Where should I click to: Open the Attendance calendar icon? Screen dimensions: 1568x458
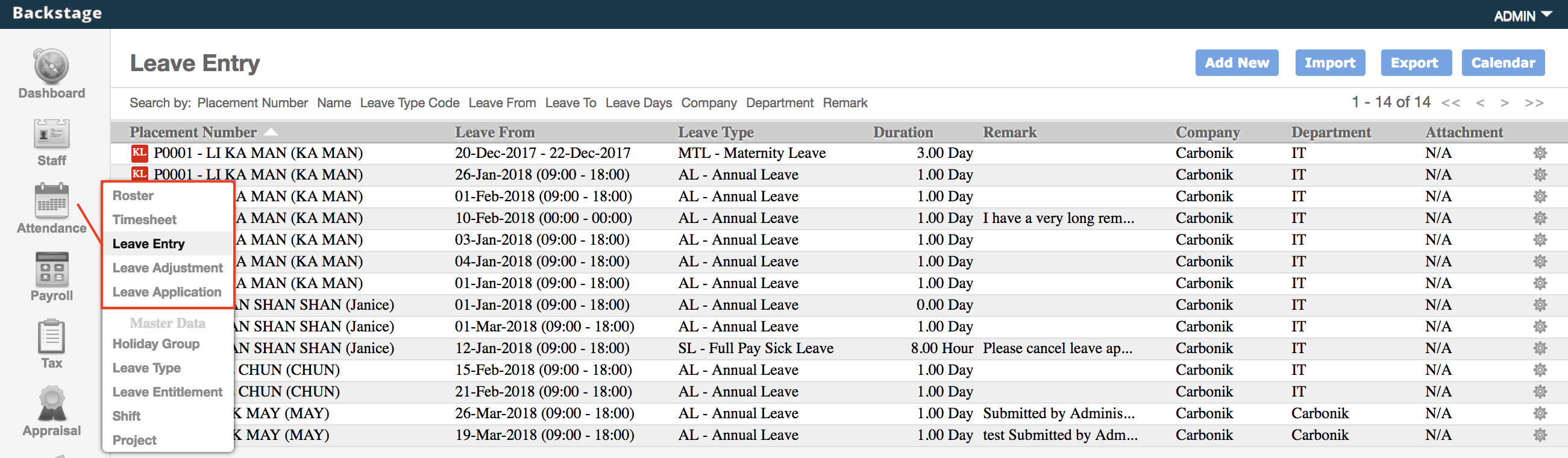click(51, 200)
